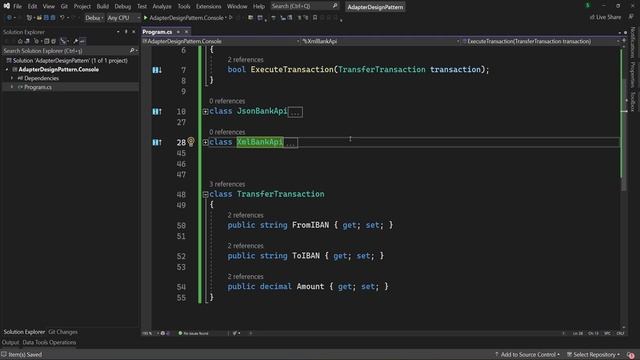This screenshot has width=640, height=360.
Task: Close the Program.cs tab
Action: pyautogui.click(x=187, y=32)
